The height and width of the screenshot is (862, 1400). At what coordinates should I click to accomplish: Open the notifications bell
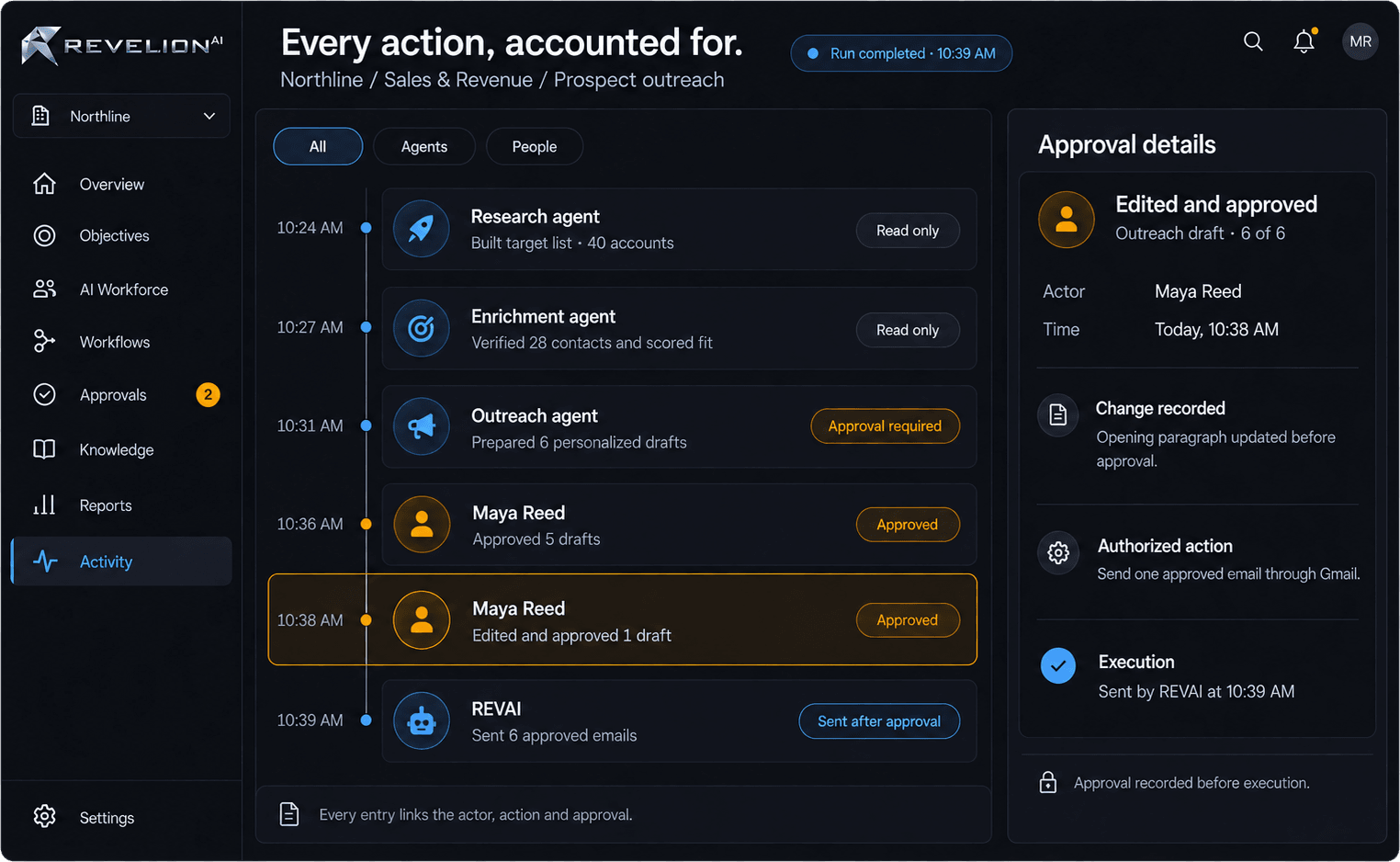(1304, 41)
